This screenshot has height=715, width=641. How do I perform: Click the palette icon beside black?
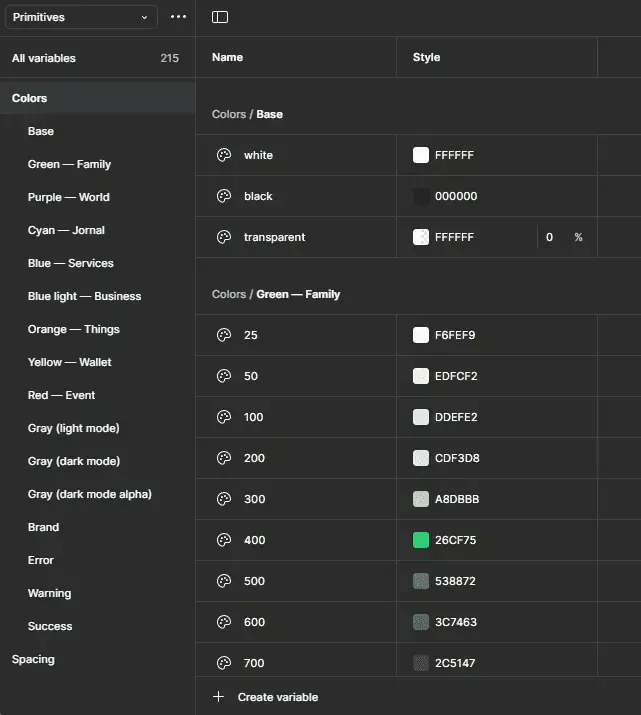(224, 196)
